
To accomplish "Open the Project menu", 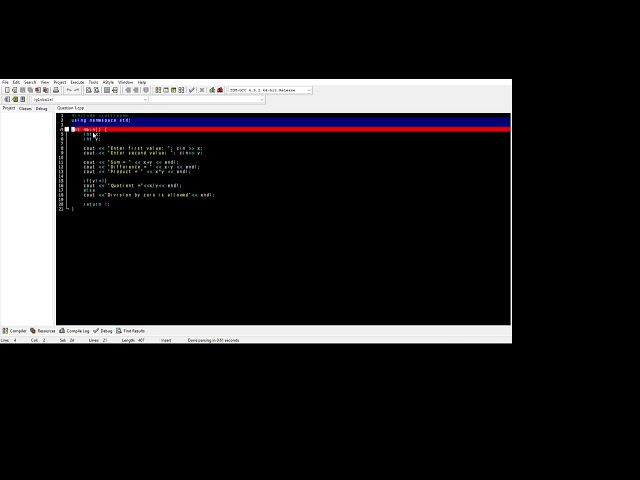I will pyautogui.click(x=60, y=82).
